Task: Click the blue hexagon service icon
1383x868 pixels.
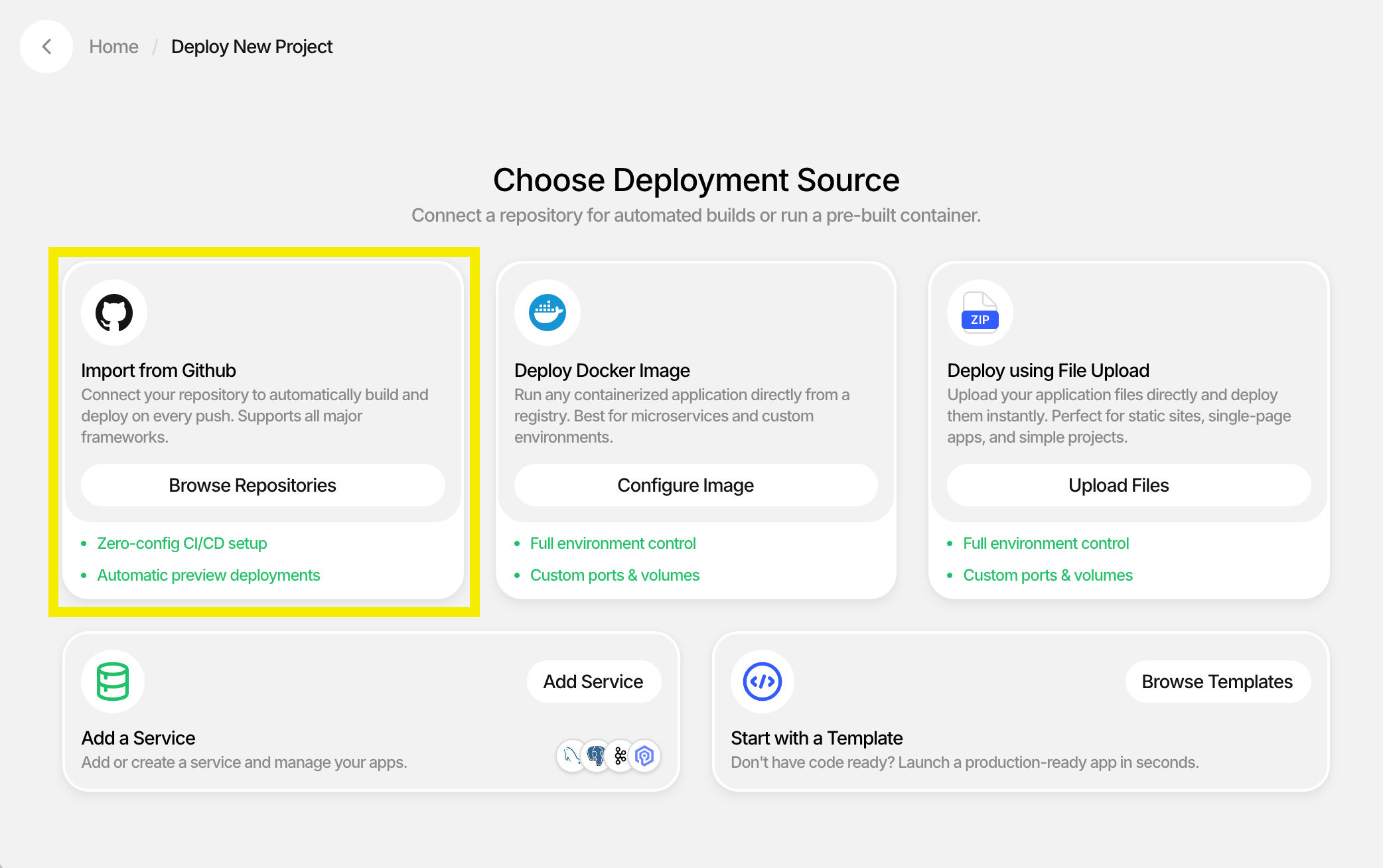Action: point(644,756)
